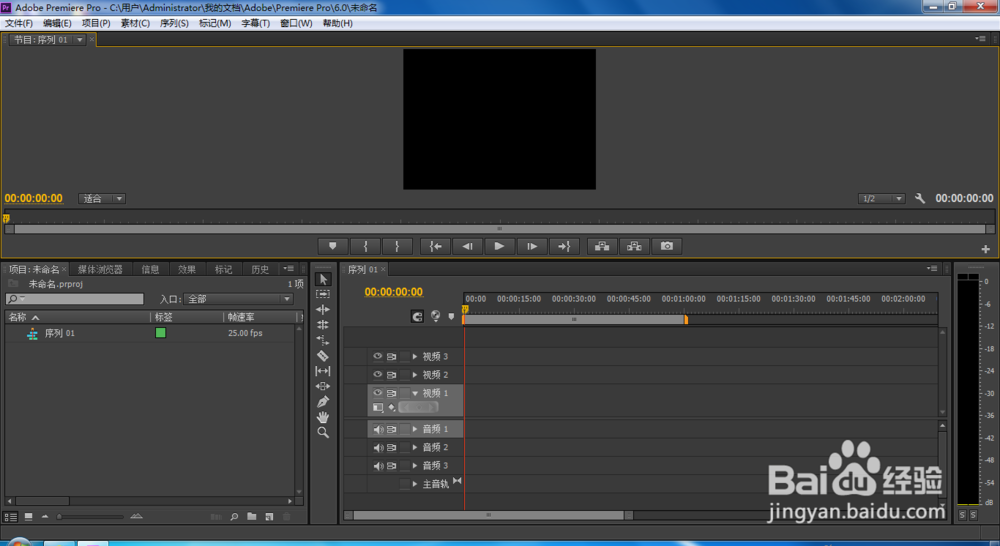The image size is (1000, 546).
Task: Toggle visibility eye of 视频 2 track
Action: (x=378, y=374)
